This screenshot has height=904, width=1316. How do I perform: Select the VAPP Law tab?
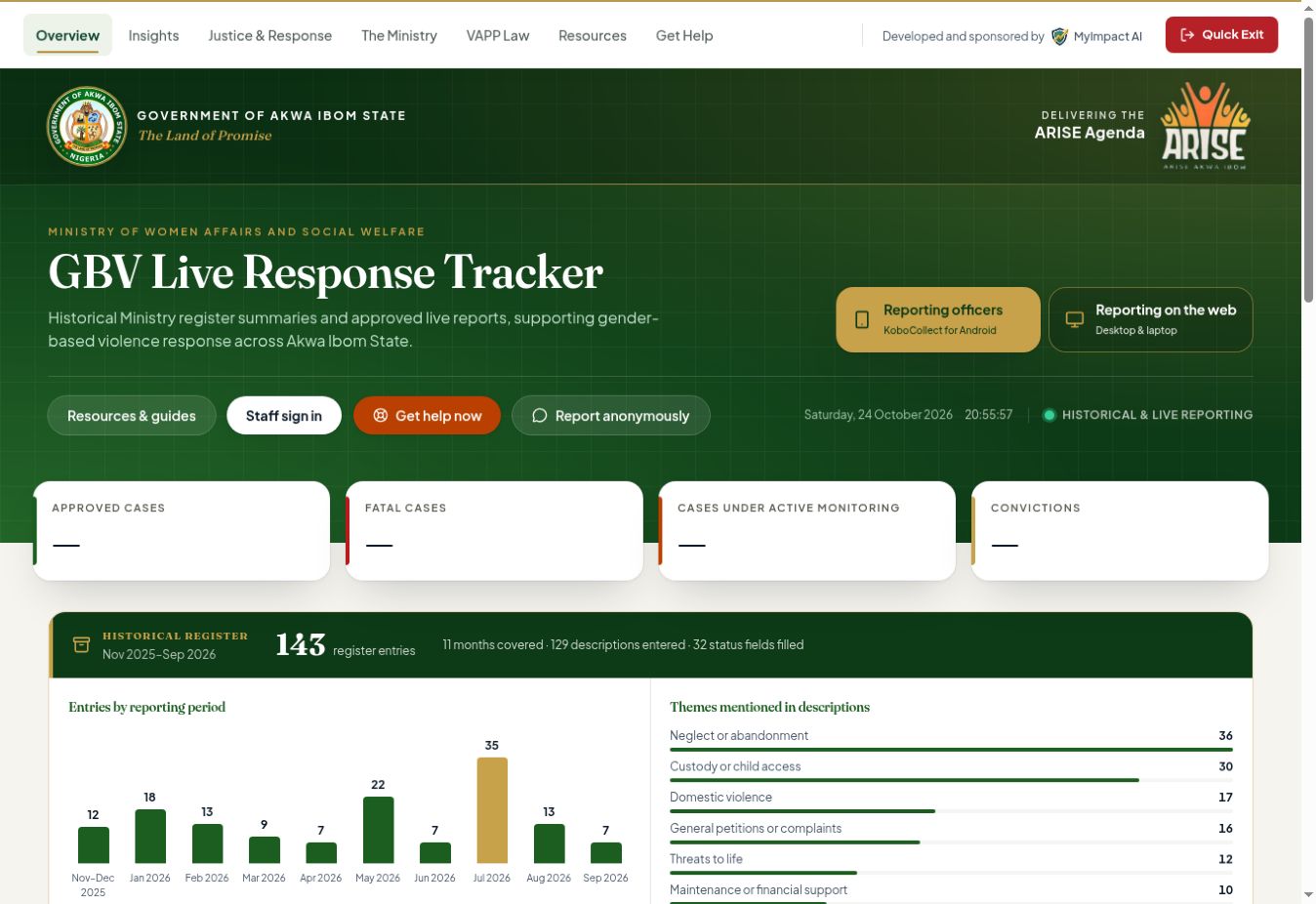(x=498, y=35)
